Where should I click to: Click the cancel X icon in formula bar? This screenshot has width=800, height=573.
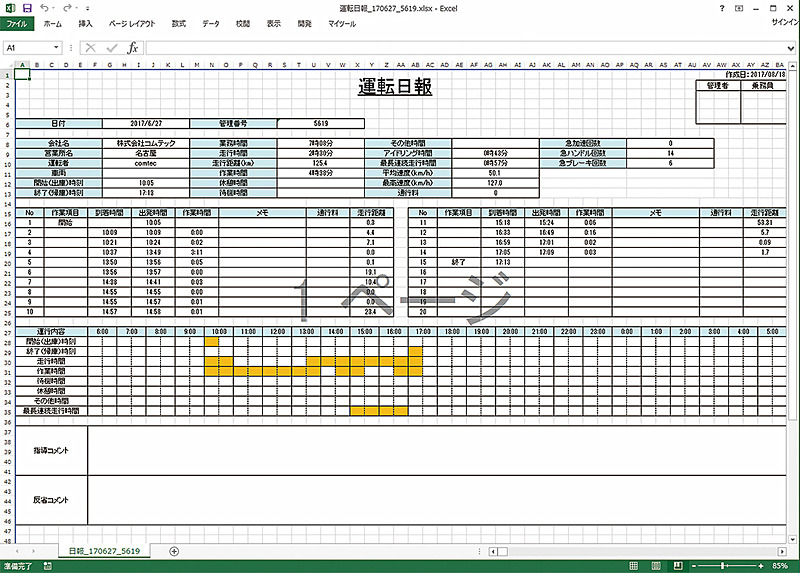pyautogui.click(x=90, y=48)
